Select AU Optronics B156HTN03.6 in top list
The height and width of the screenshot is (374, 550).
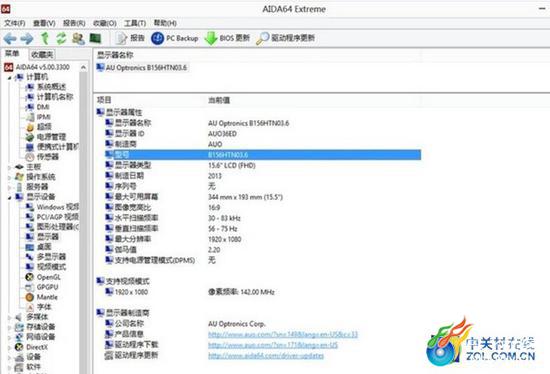click(142, 67)
